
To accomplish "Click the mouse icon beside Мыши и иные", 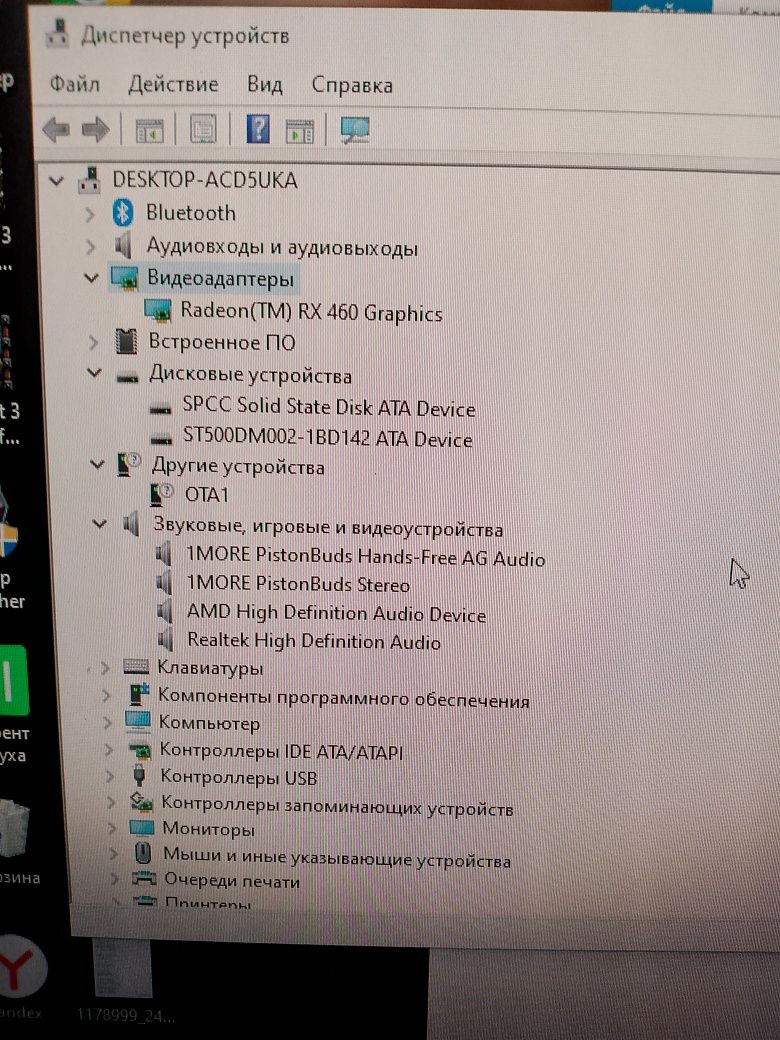I will coord(143,853).
